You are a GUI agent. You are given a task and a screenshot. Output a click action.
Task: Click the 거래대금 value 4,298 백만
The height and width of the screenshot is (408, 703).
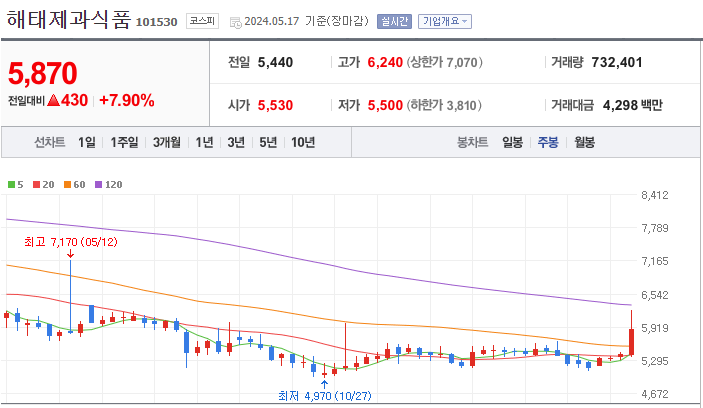633,105
